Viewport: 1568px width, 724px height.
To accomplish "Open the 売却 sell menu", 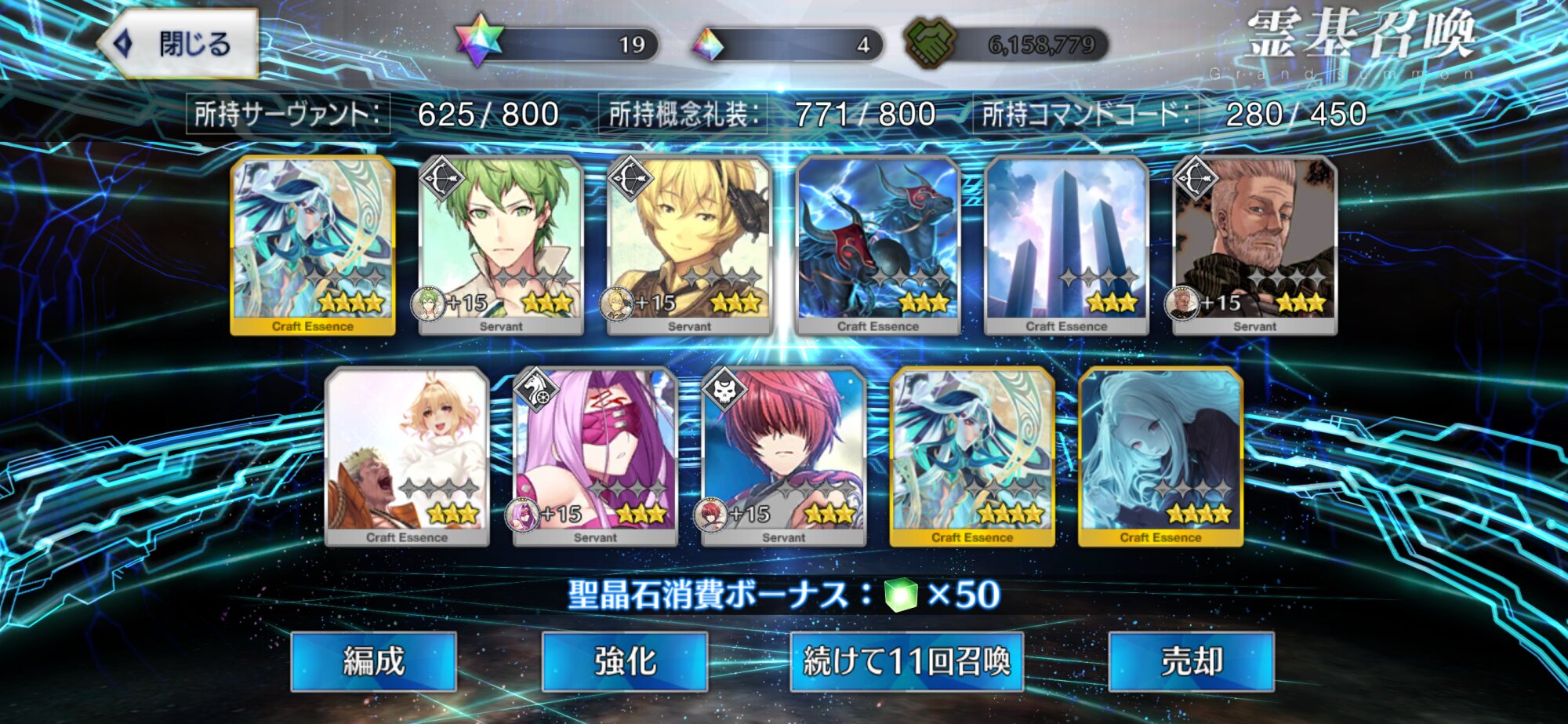I will coord(1192,661).
